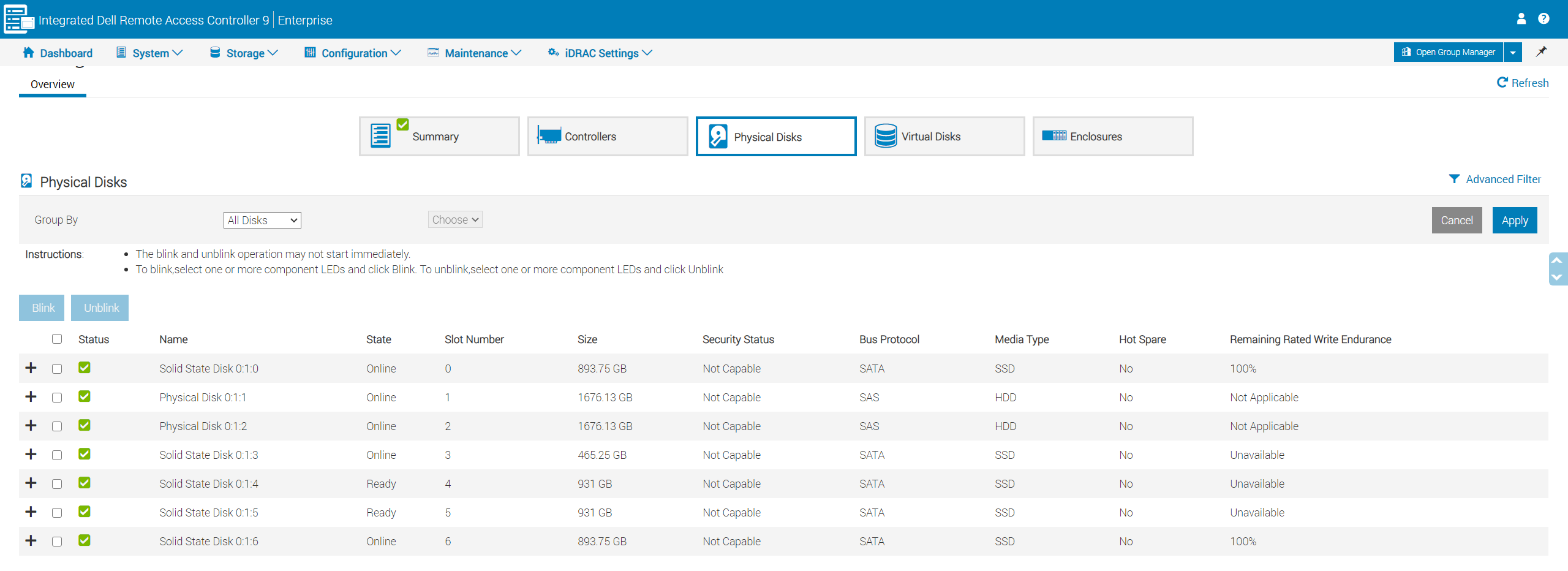
Task: Open the Group Manager dropdown arrow
Action: pos(1513,52)
